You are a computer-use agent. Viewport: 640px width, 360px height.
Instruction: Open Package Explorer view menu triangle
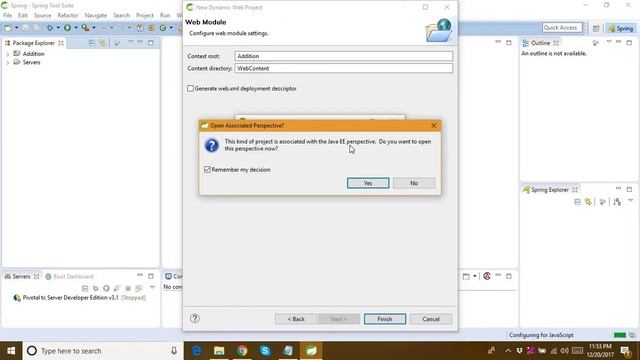pyautogui.click(x=131, y=42)
